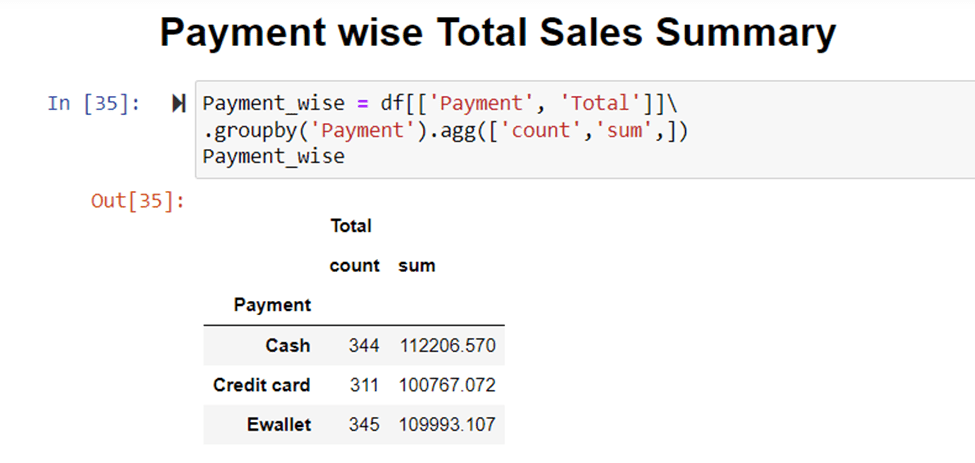Screen dimensions: 975x463
Task: Click the Credit card count value 311
Action: [x=364, y=385]
